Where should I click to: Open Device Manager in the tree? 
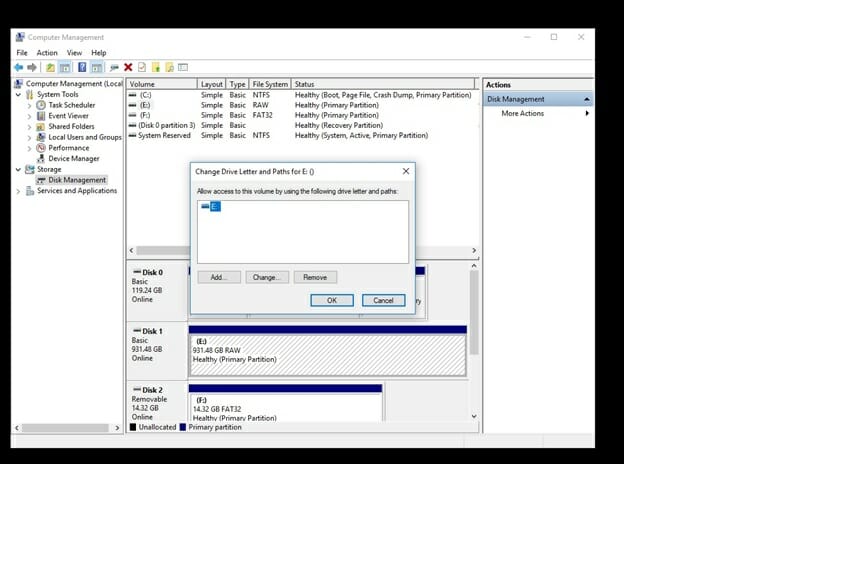click(74, 158)
